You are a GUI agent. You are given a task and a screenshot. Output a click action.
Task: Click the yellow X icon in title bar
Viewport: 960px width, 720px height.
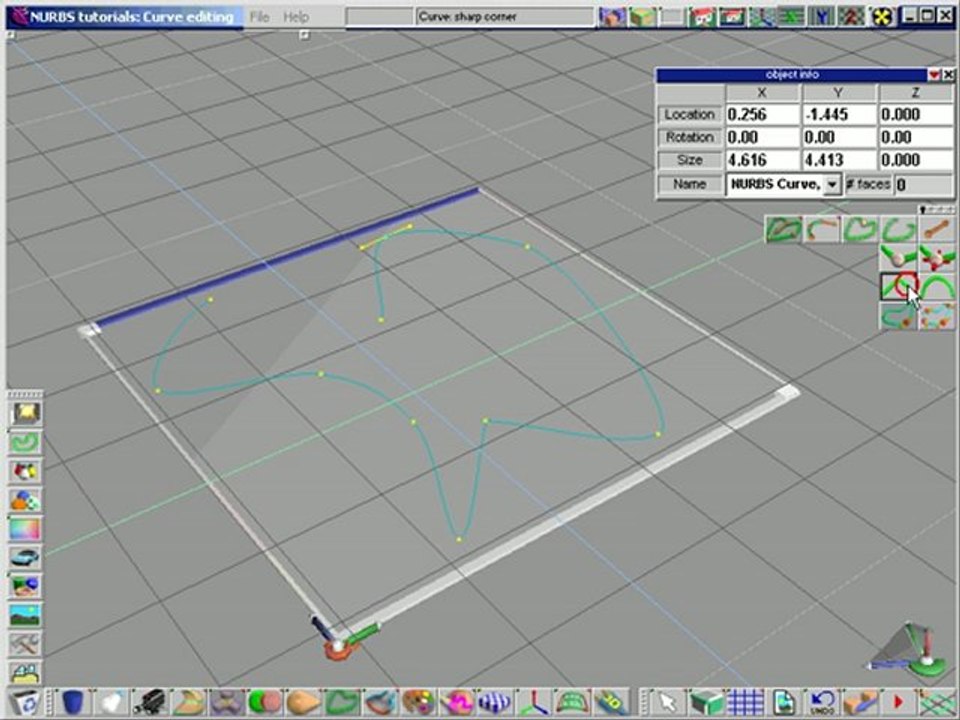881,17
